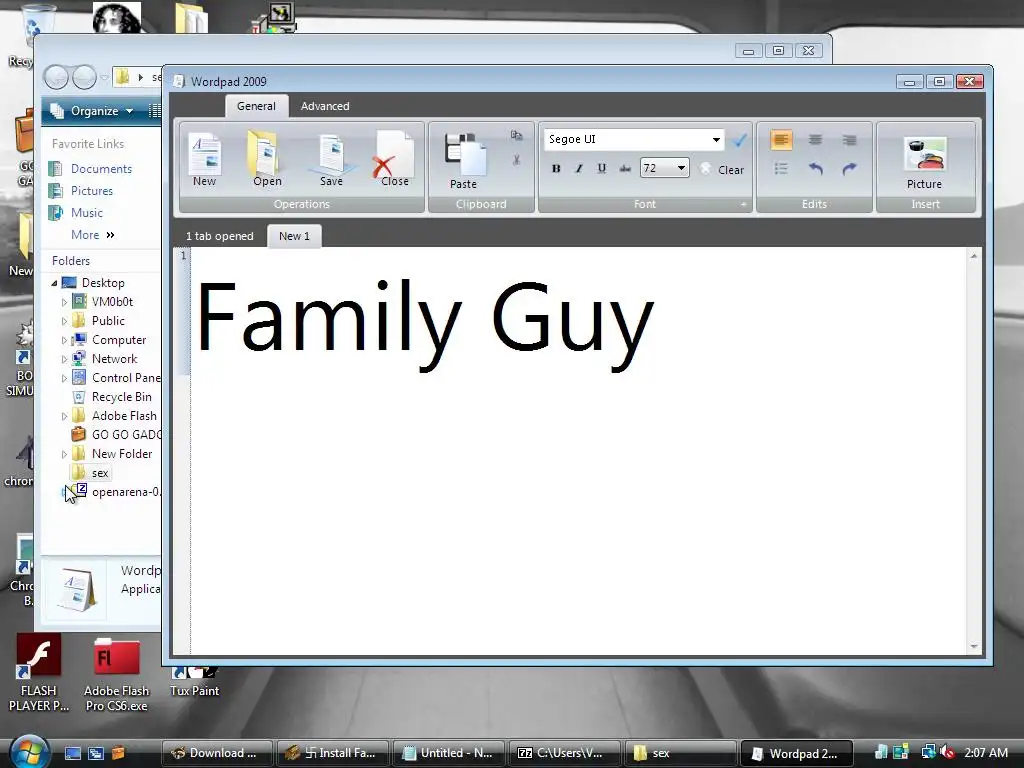Redo the last edit
Image resolution: width=1024 pixels, height=768 pixels.
point(849,169)
